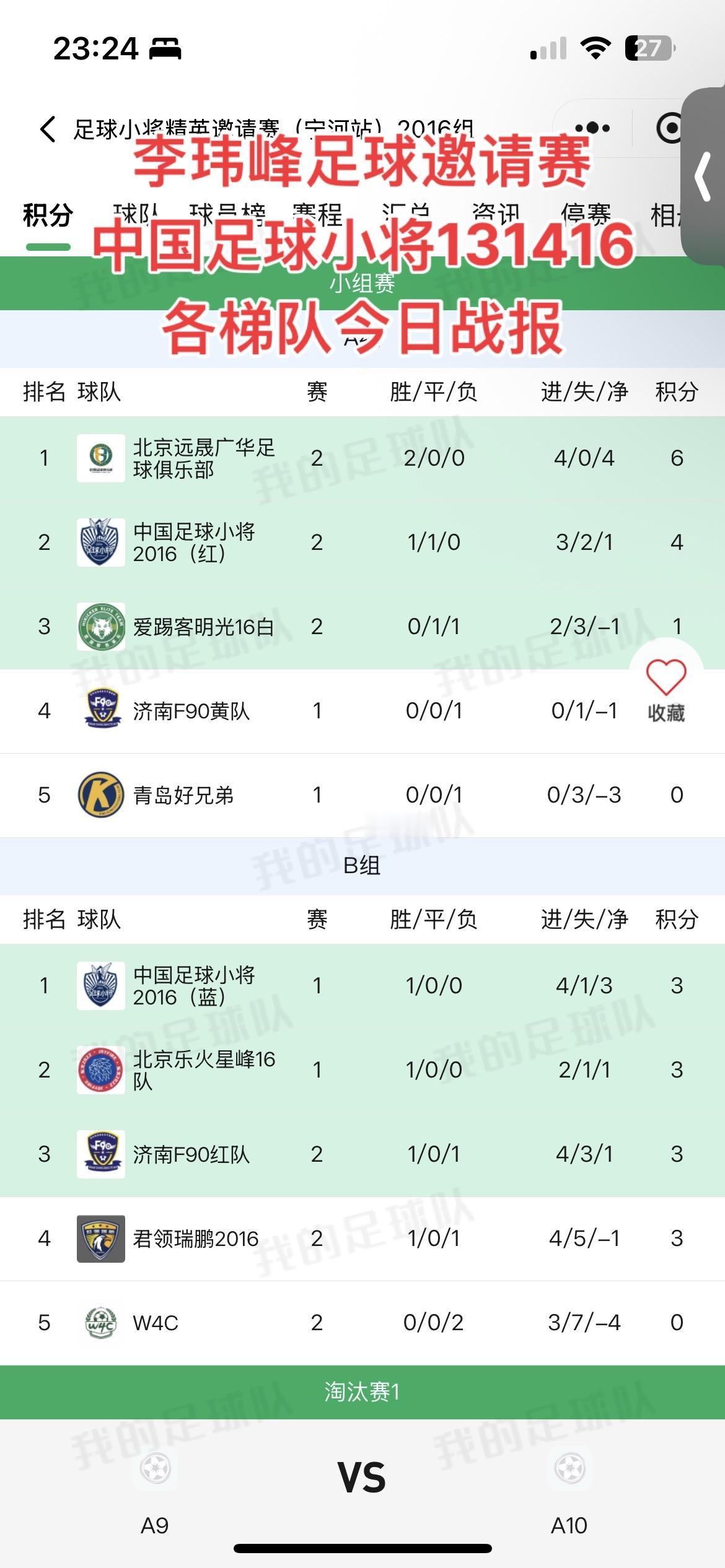Tap the B组 group header
725x1568 pixels.
pyautogui.click(x=362, y=866)
